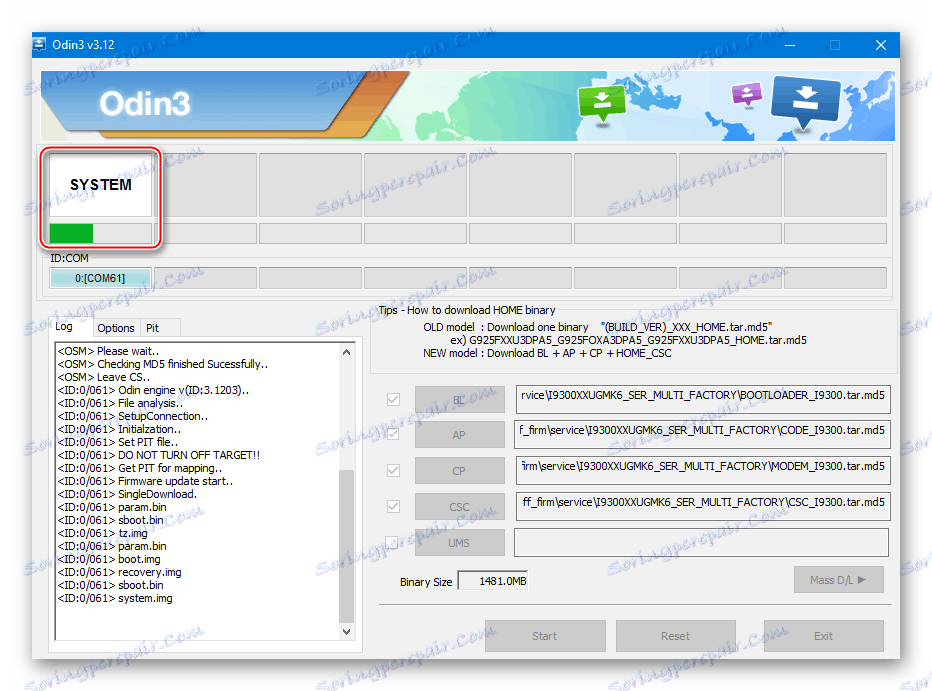Click the CODE_I9300 file path field
The width and height of the screenshot is (932, 691).
[x=703, y=435]
